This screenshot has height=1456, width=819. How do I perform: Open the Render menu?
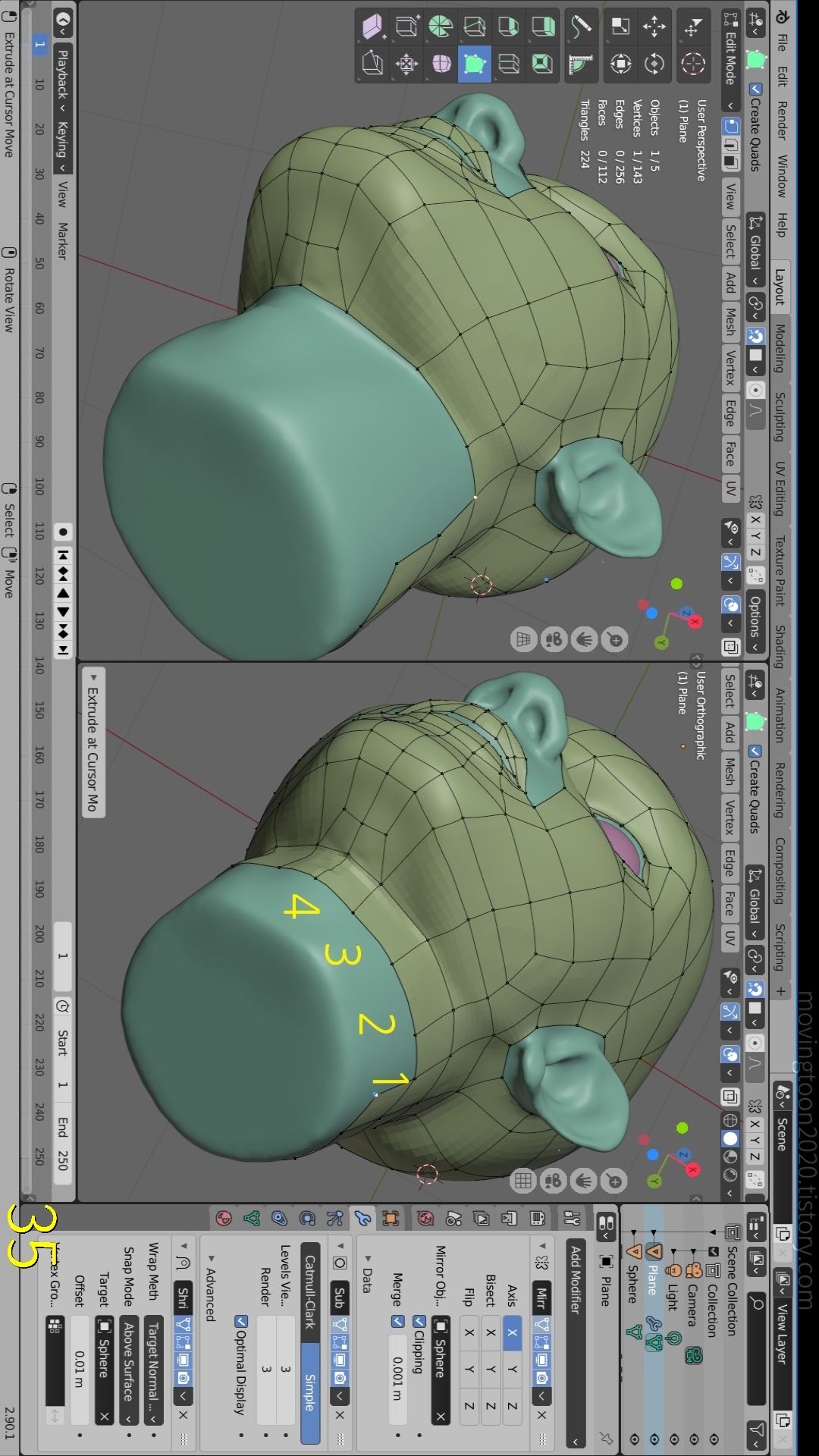[781, 120]
